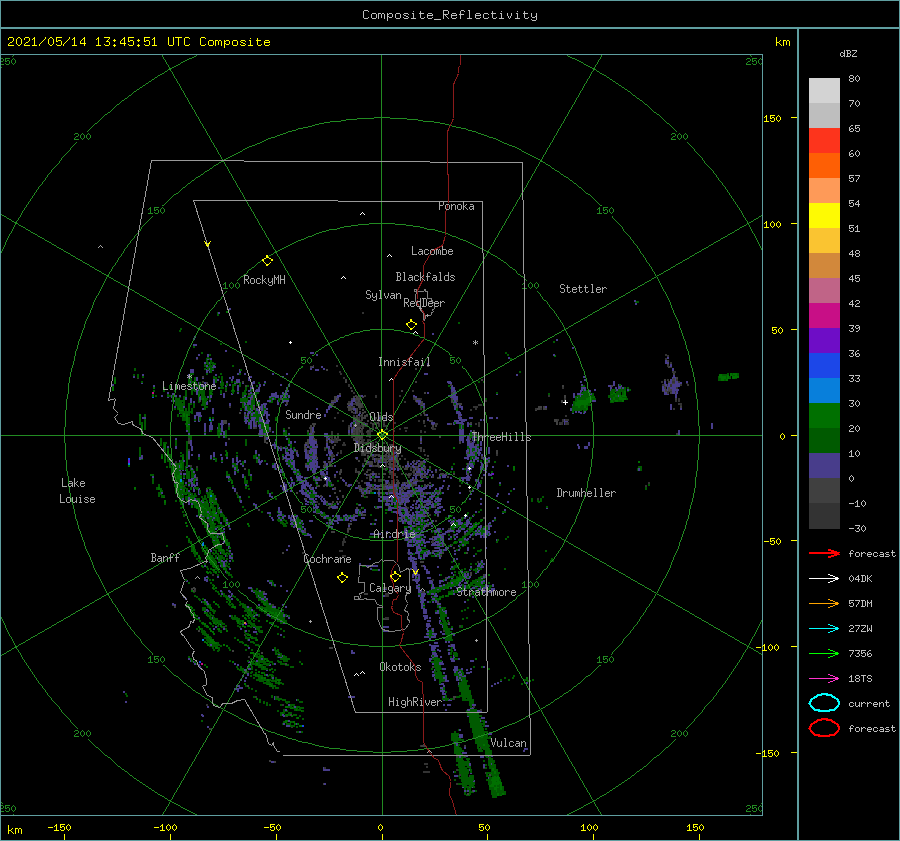Select the magenta 18TS arrow legend entry
Viewport: 900px width, 841px height.
824,679
